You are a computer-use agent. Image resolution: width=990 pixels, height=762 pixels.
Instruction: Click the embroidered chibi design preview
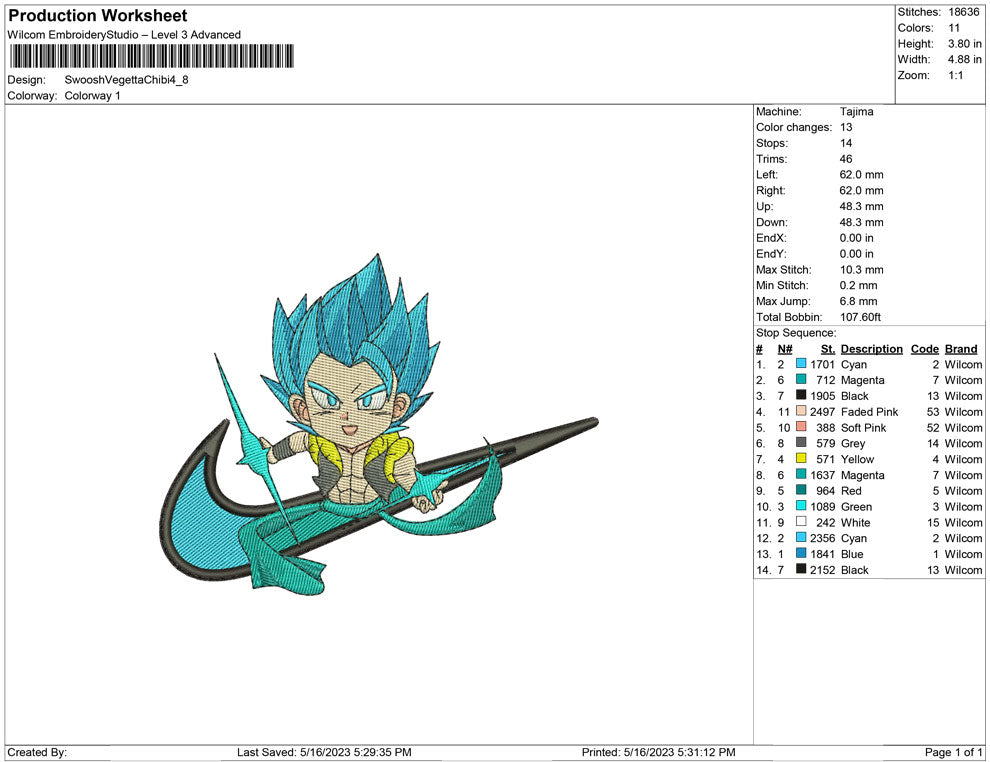pos(378,425)
